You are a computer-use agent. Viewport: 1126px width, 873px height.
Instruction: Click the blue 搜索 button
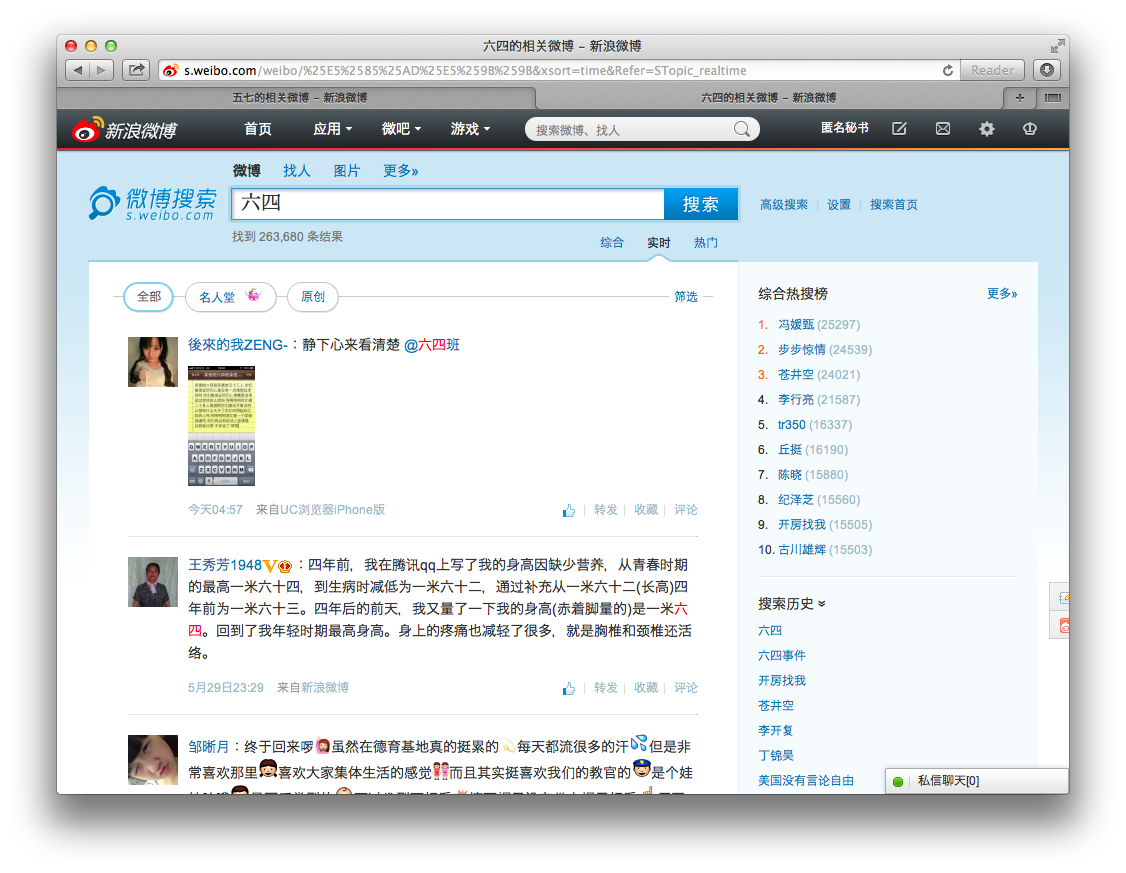pos(700,204)
